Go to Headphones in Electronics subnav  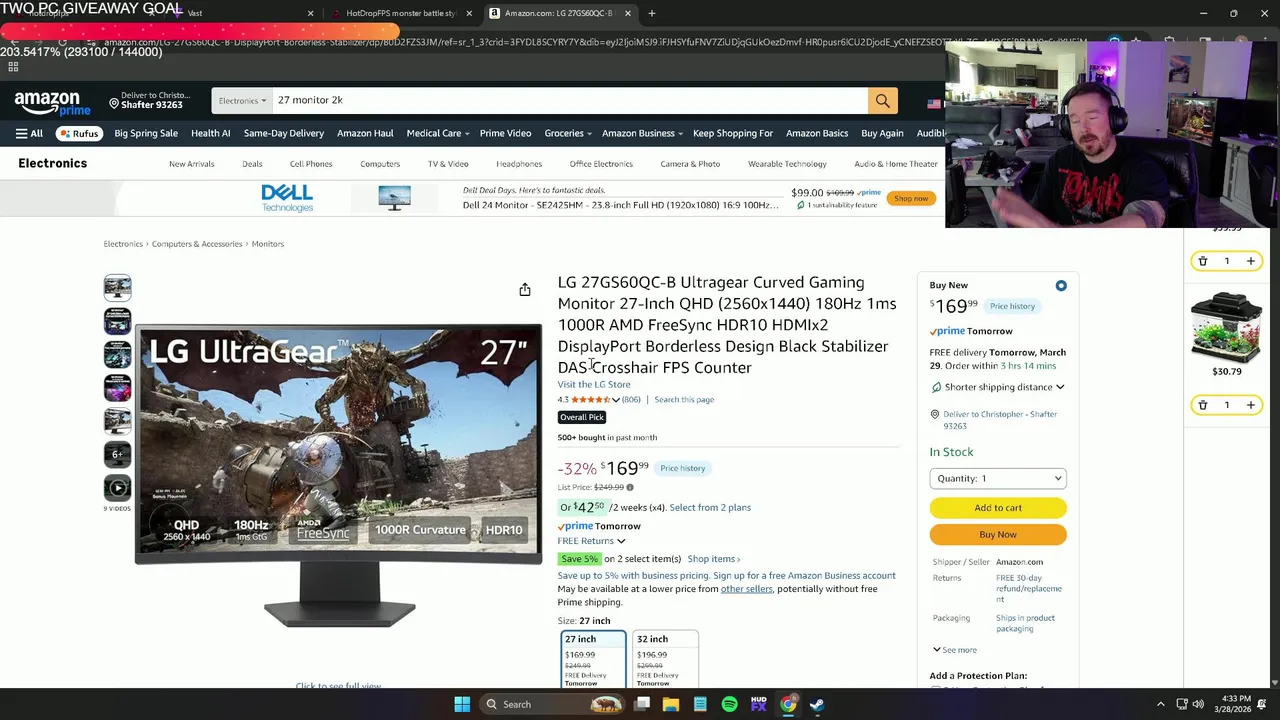coord(519,164)
